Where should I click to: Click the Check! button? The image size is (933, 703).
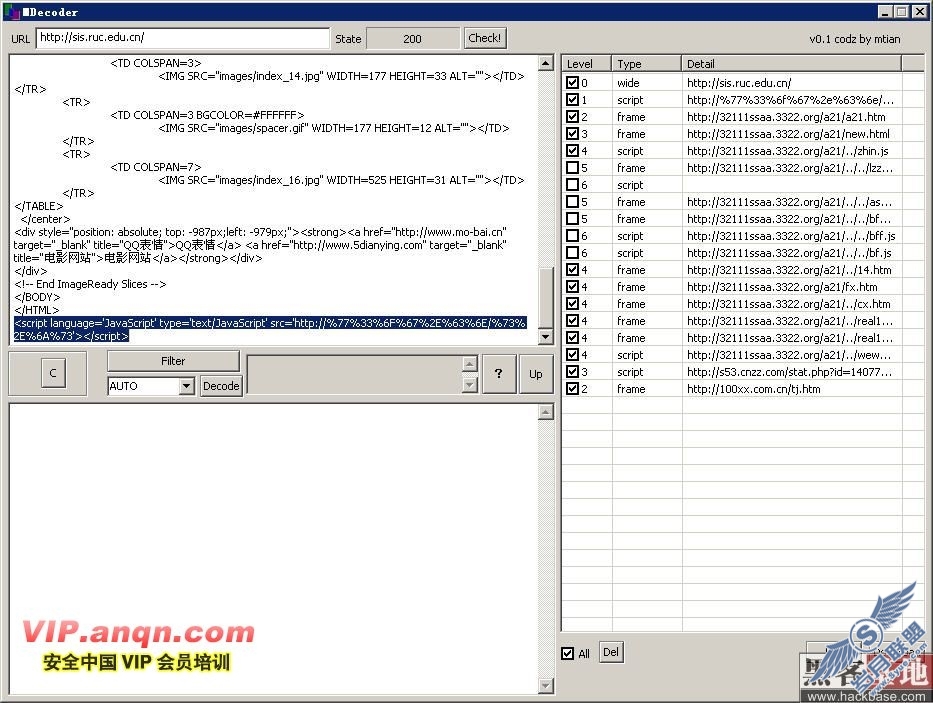485,38
